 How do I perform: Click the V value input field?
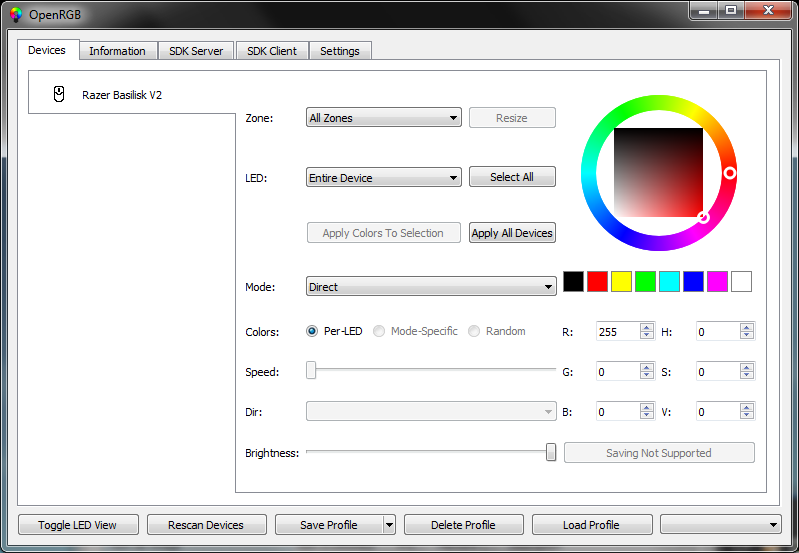coord(717,411)
